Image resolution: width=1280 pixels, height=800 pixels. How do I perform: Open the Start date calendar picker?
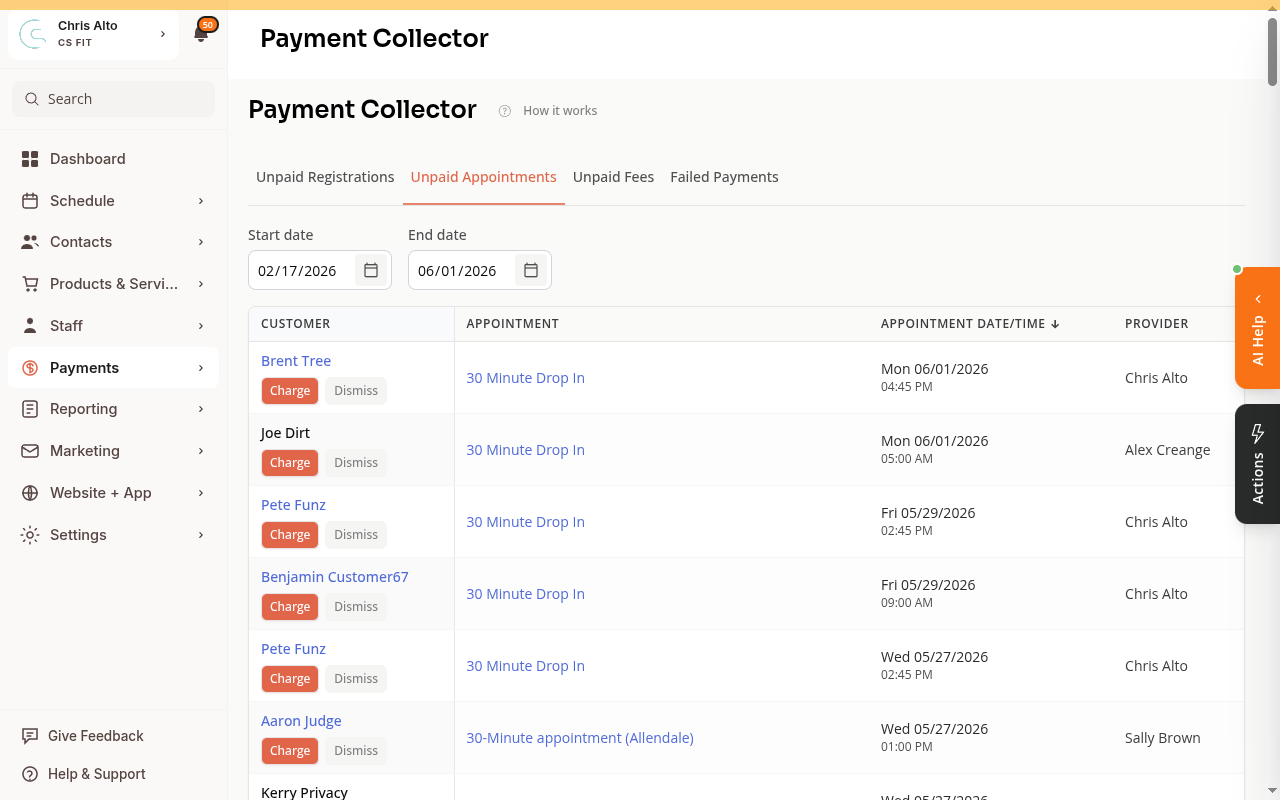[371, 270]
